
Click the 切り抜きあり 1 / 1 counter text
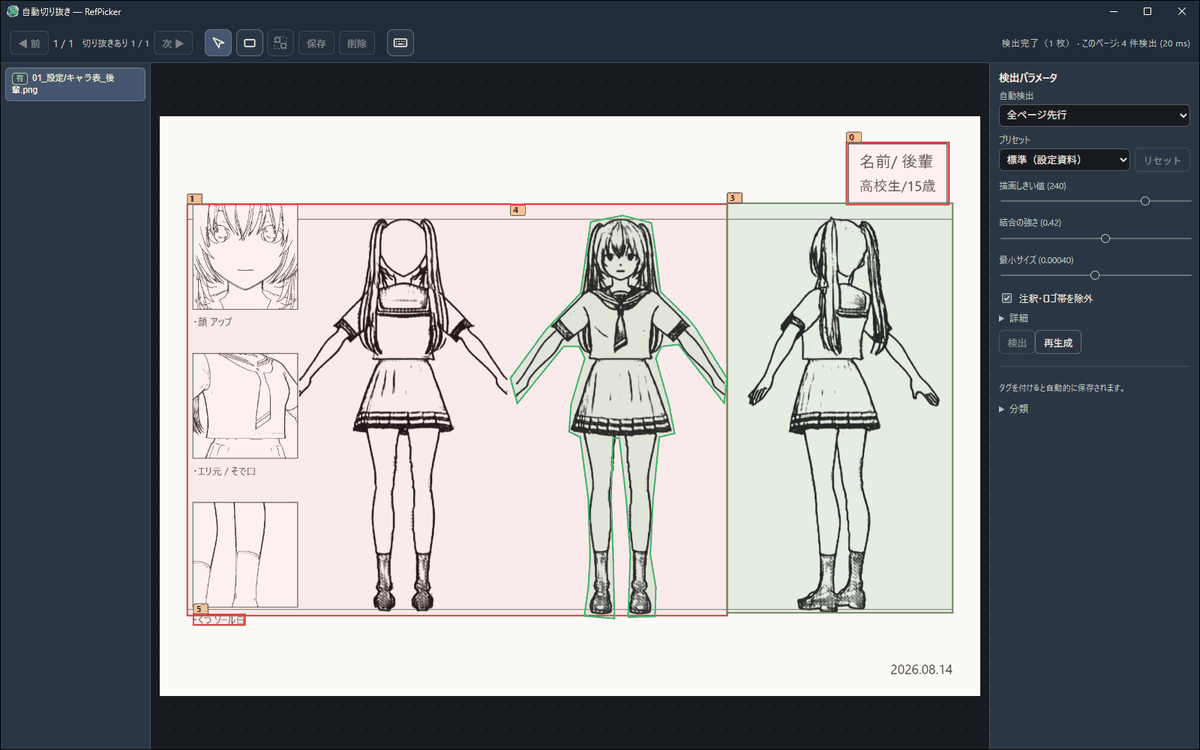pyautogui.click(x=115, y=44)
